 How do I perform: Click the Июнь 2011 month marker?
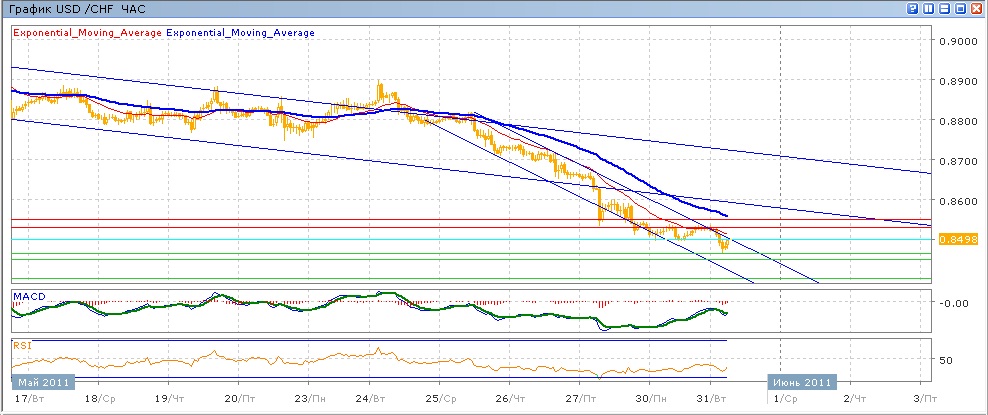[802, 382]
